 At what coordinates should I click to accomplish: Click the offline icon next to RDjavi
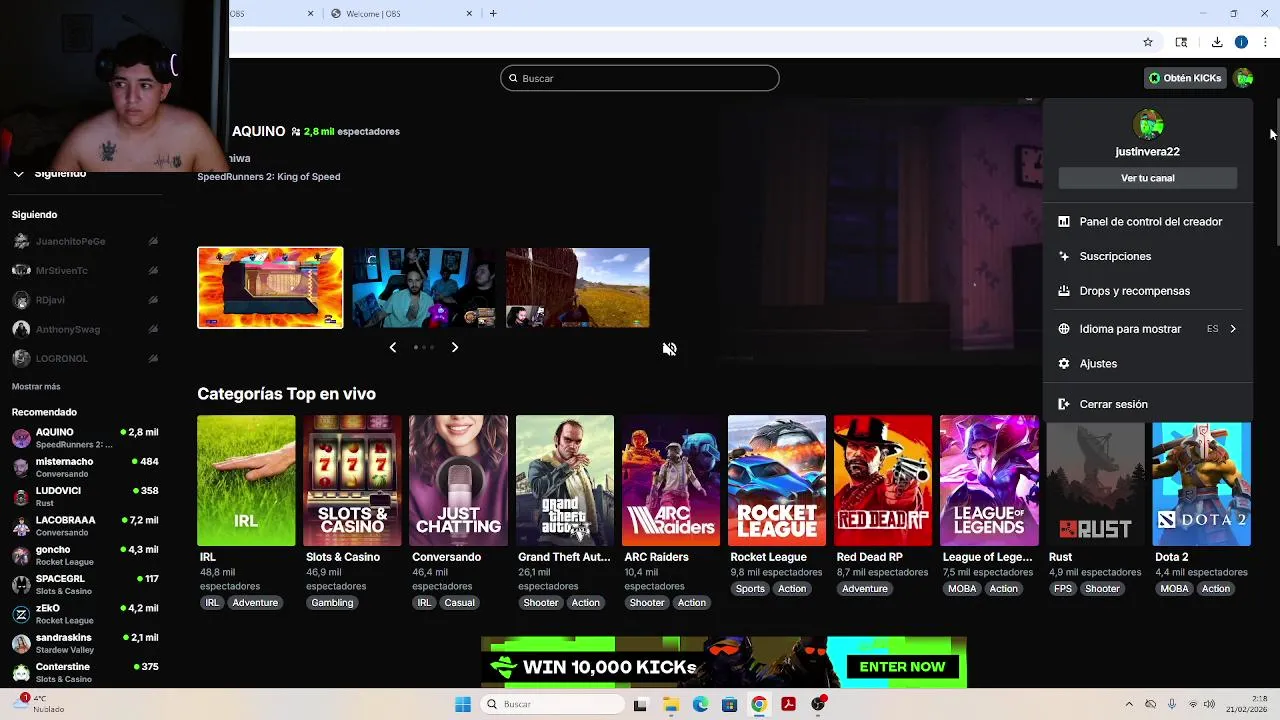click(153, 300)
